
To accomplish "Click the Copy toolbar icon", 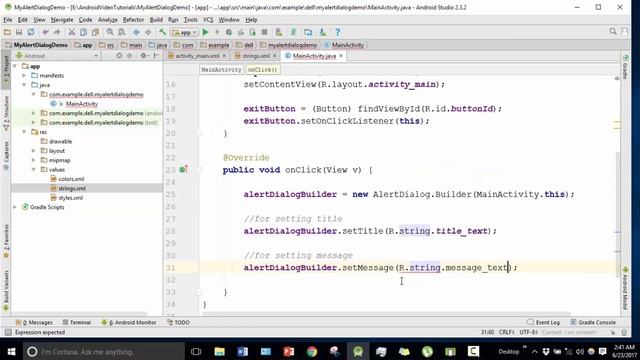I will click(x=83, y=32).
